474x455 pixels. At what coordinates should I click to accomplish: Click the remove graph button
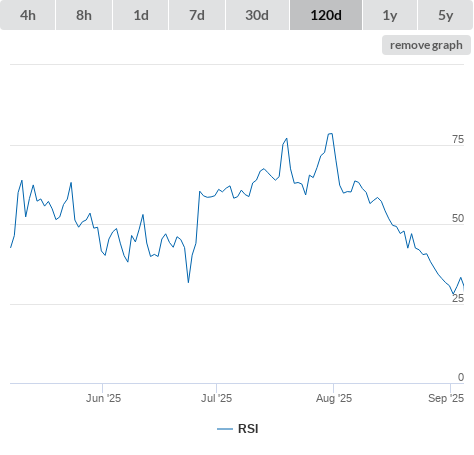pos(426,45)
